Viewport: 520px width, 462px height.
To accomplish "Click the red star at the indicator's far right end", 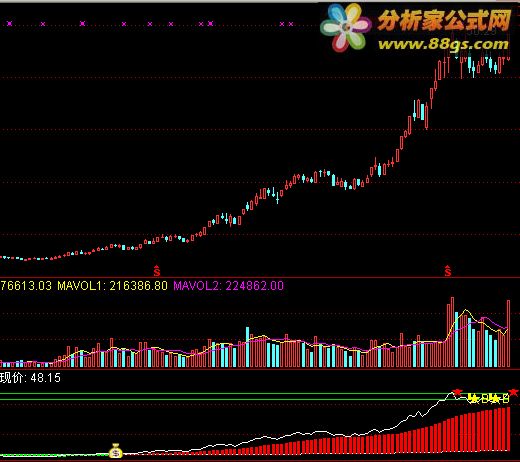I will [514, 392].
